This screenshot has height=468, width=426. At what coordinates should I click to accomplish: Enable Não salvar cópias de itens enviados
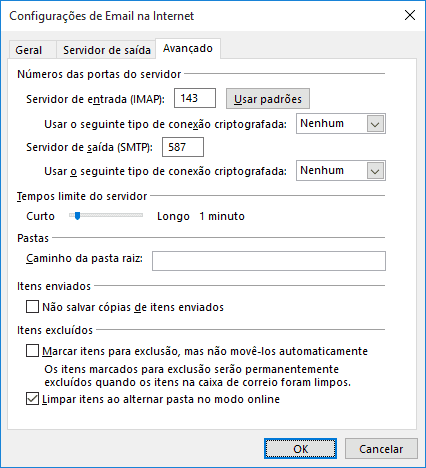click(x=32, y=307)
